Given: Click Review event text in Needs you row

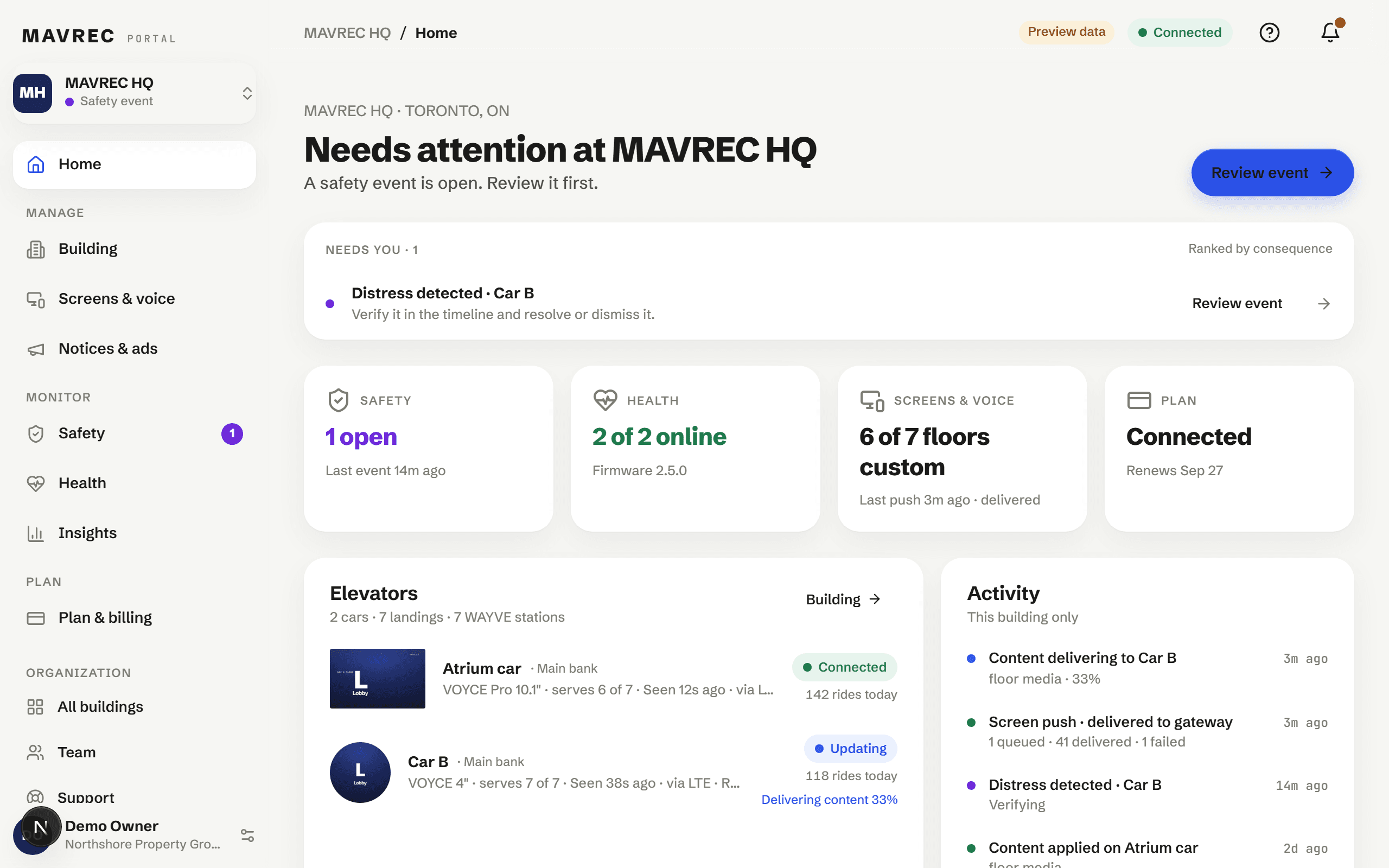Looking at the screenshot, I should click(1237, 304).
